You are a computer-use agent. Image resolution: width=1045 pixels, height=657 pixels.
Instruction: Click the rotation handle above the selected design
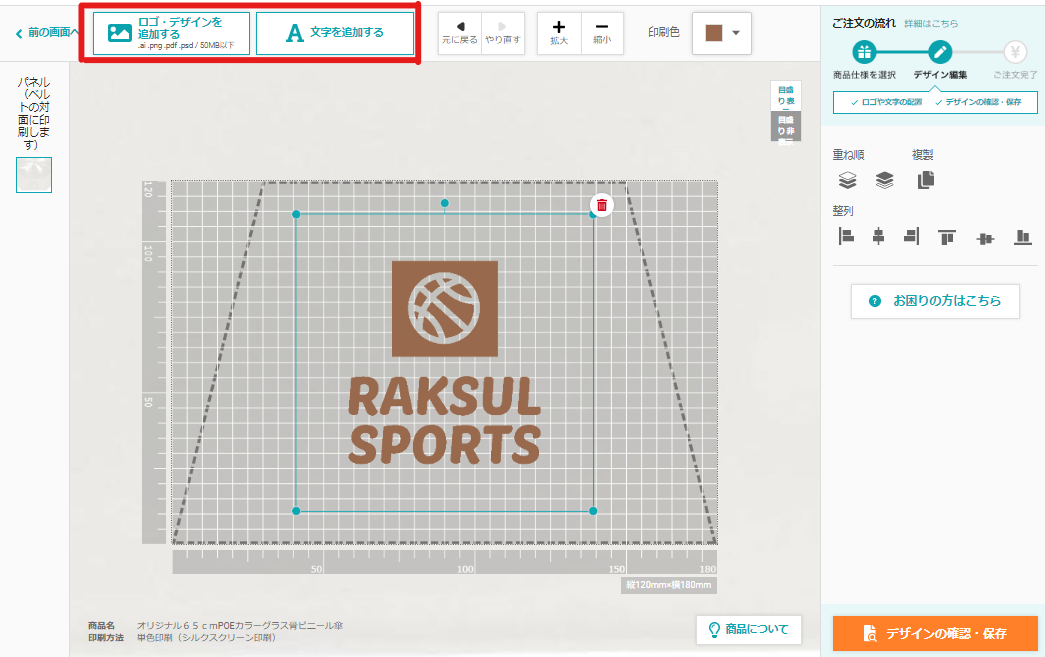(x=445, y=203)
